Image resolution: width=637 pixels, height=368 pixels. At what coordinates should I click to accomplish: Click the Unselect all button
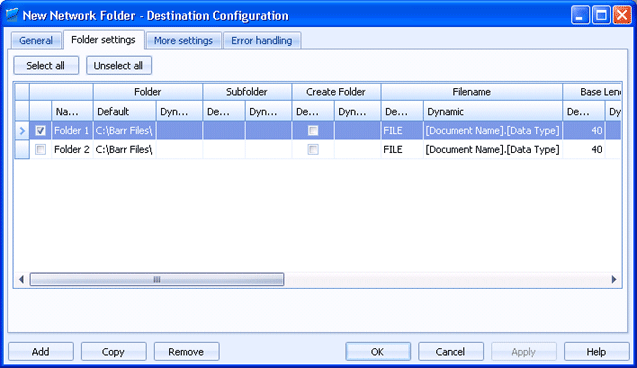[119, 65]
